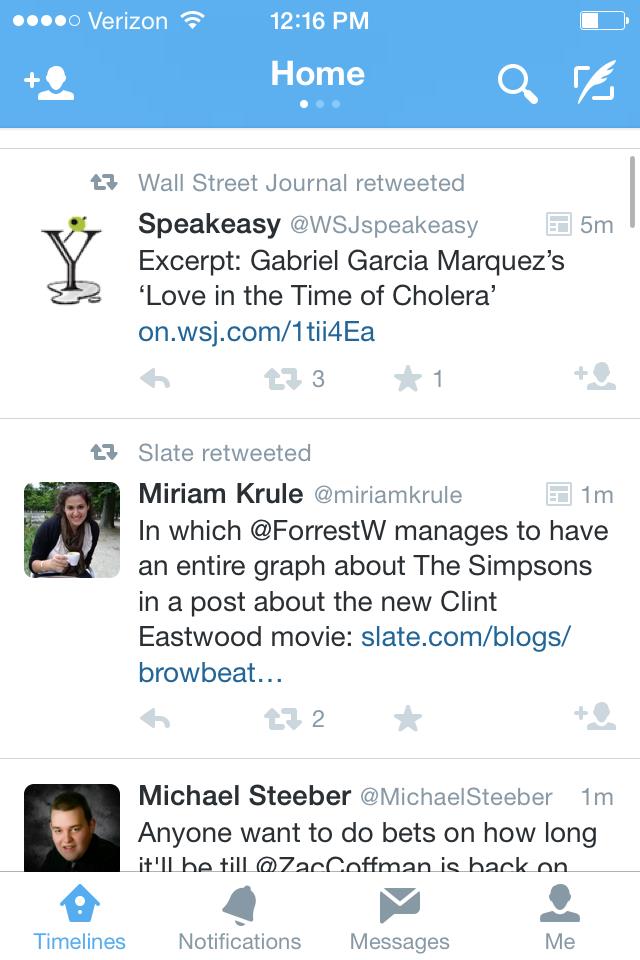Viewport: 640px width, 960px height.
Task: Select the Timelines tab
Action: tap(80, 918)
